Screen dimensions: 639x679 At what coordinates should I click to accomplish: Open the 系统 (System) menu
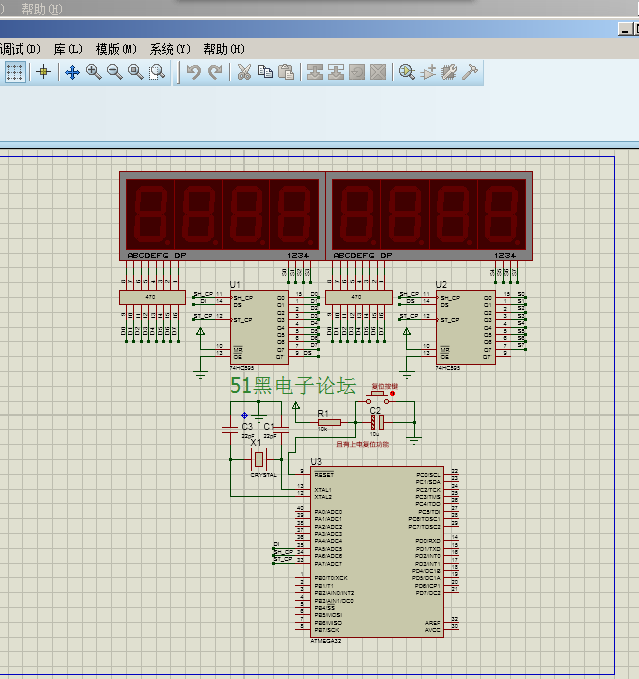(x=171, y=49)
